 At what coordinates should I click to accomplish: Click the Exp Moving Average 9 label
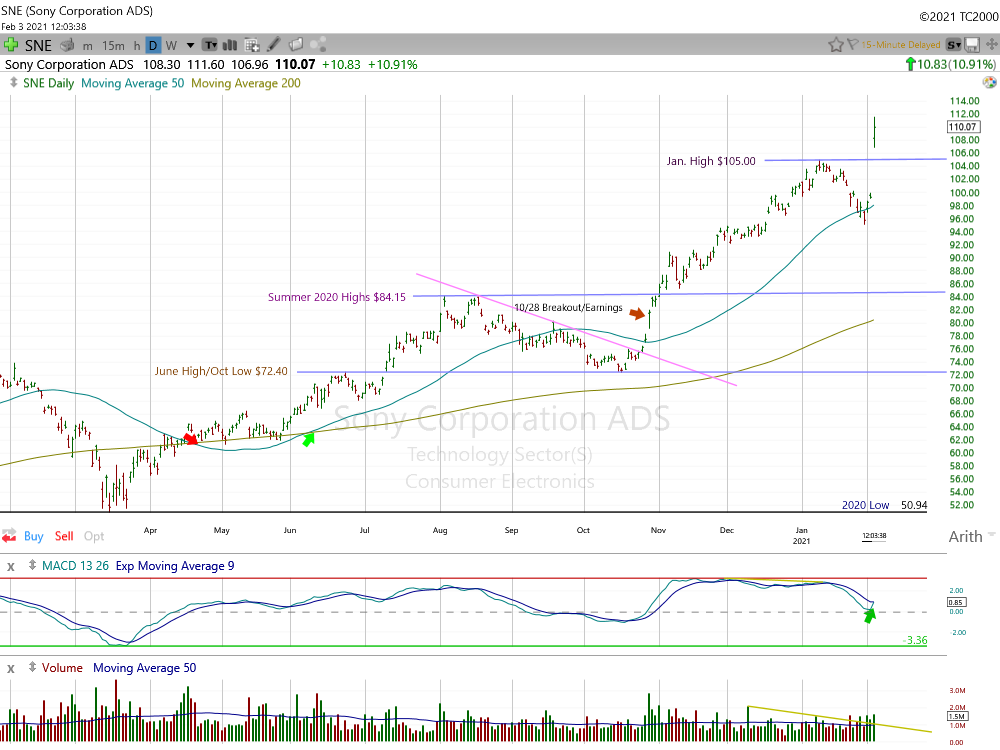click(x=175, y=566)
